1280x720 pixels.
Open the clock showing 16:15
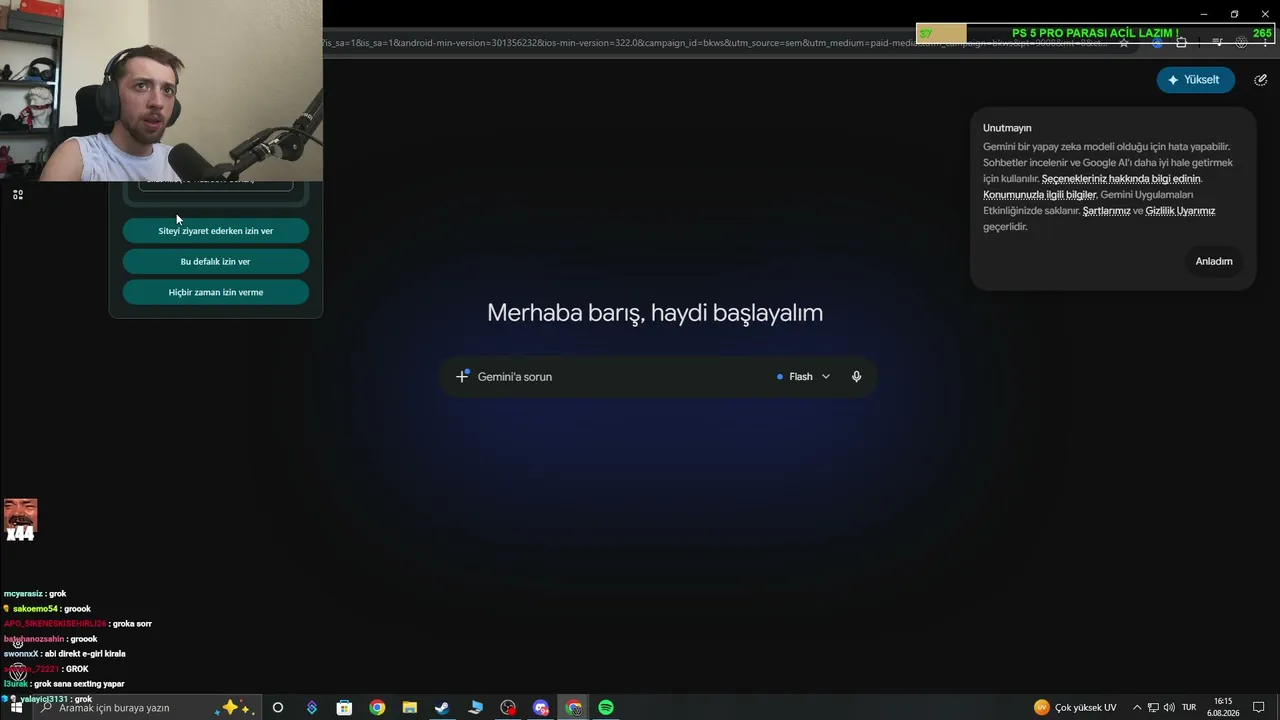click(1223, 708)
